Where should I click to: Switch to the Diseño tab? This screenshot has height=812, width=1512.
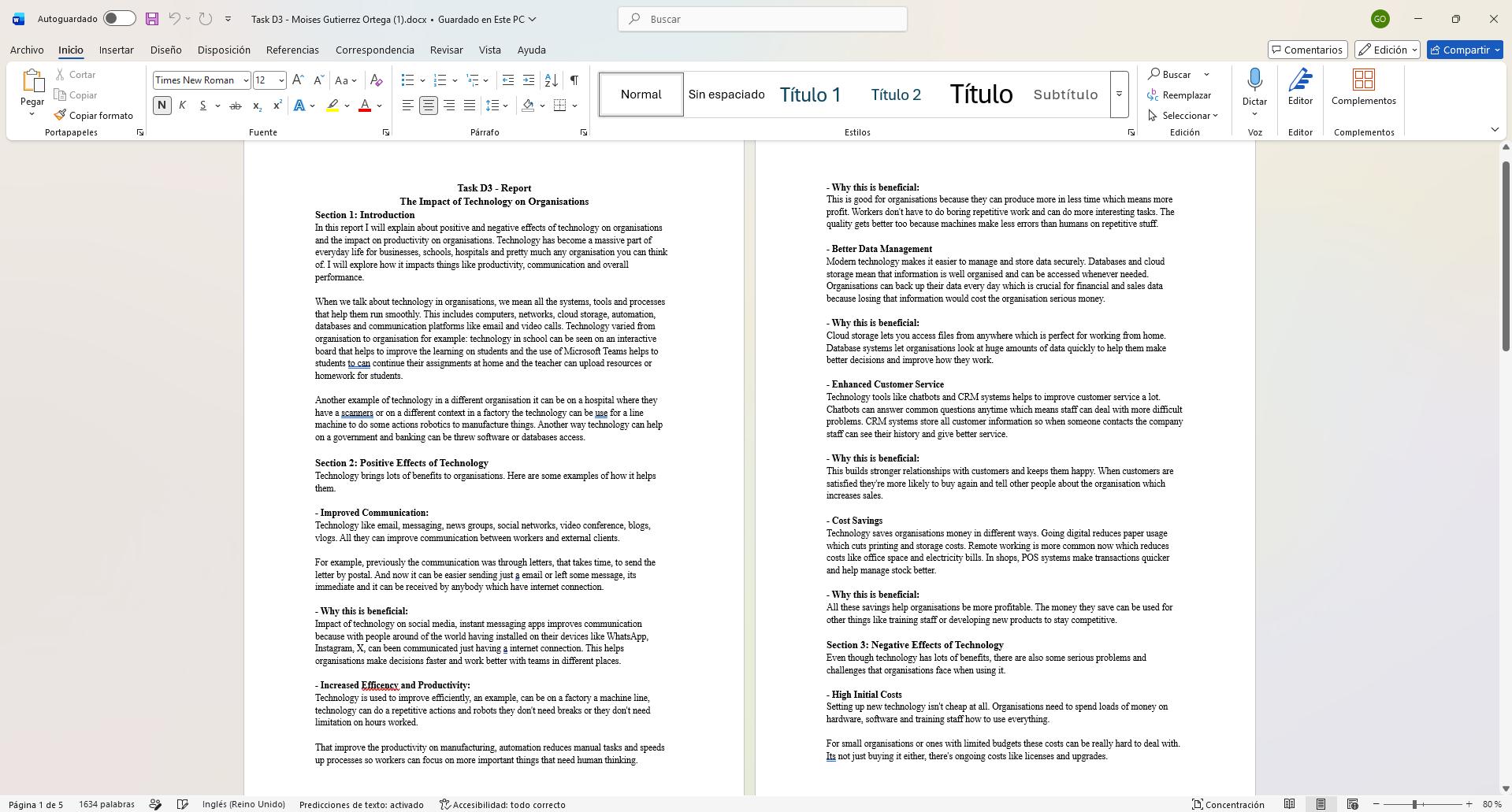tap(165, 50)
